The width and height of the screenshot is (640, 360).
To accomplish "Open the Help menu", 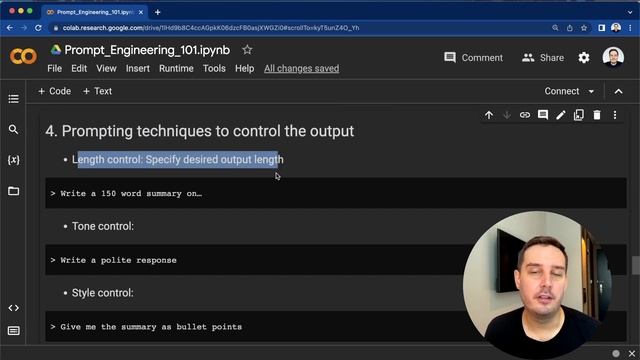I will [x=244, y=69].
